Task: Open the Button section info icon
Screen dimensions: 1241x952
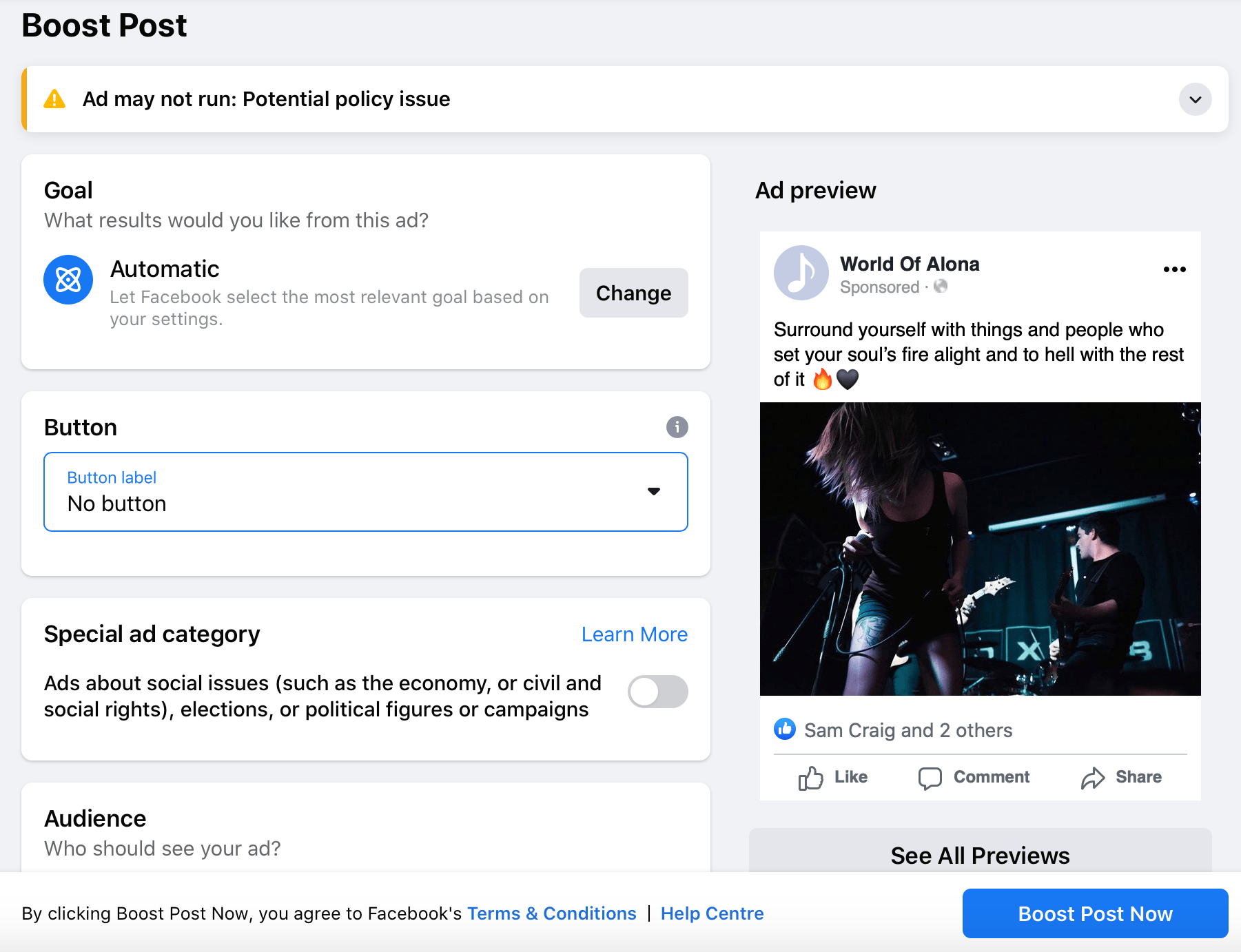Action: coord(677,427)
